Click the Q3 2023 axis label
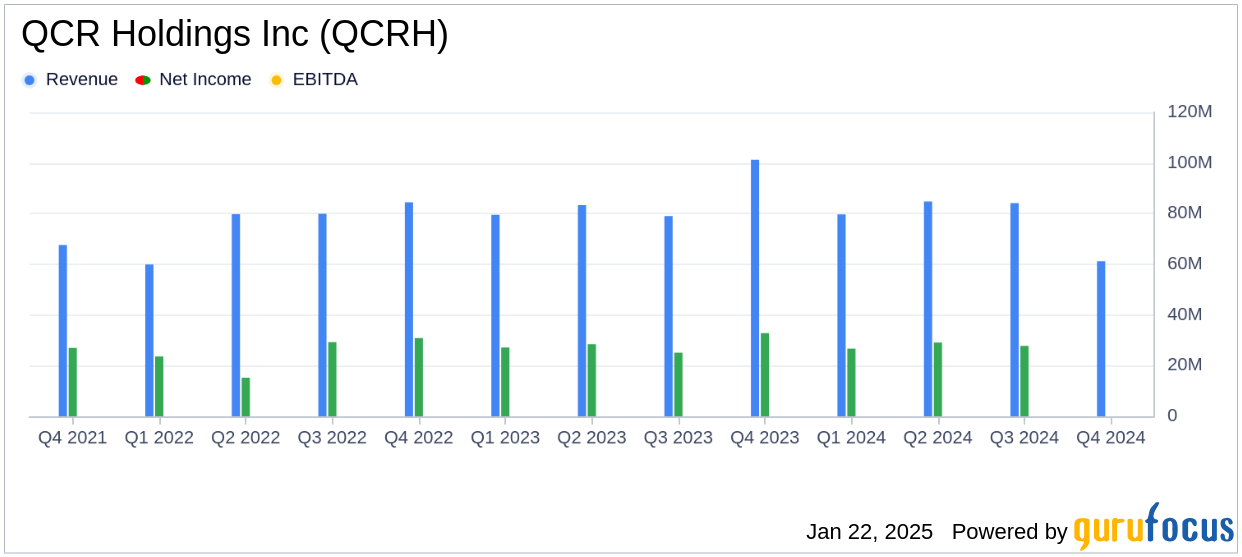Screen dimensions: 1242x557 click(x=678, y=438)
